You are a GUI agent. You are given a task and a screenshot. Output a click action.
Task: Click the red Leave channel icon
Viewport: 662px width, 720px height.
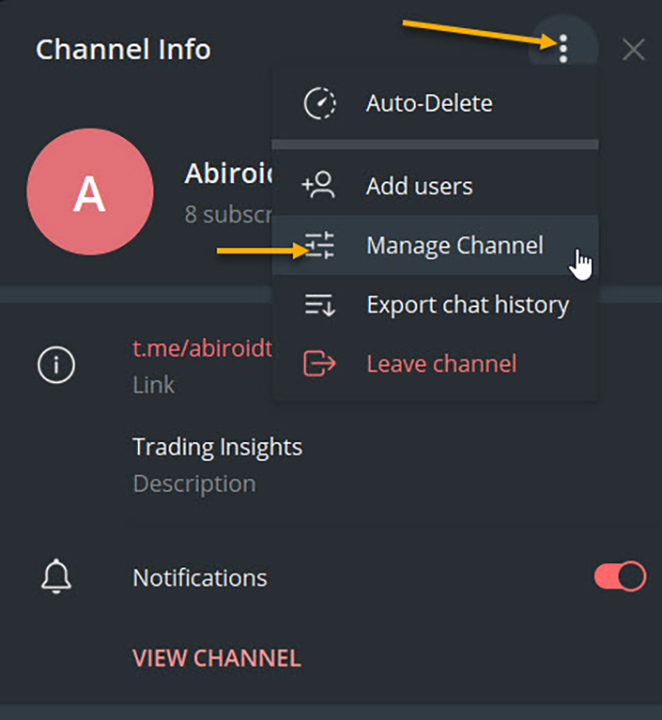319,363
